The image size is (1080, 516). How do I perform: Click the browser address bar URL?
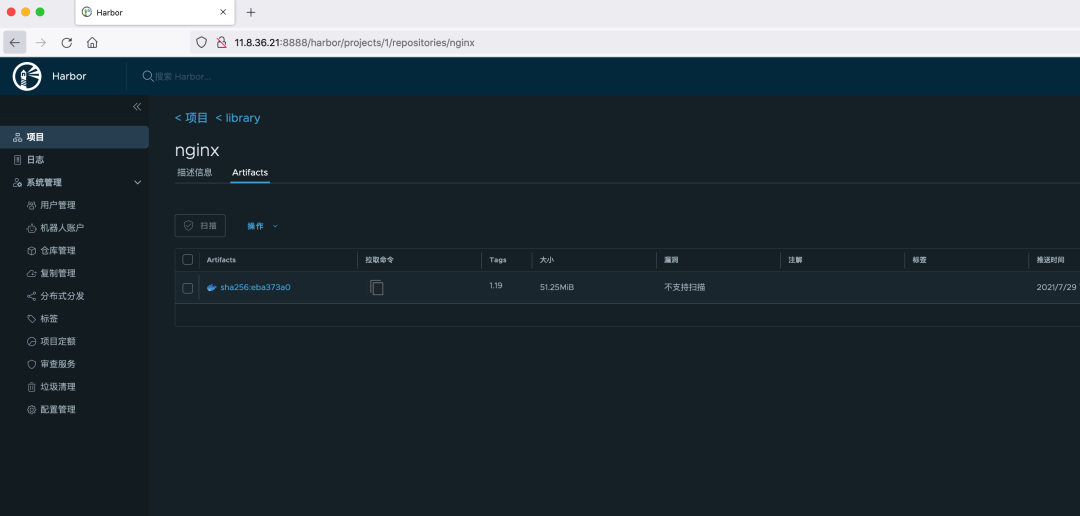(x=354, y=43)
